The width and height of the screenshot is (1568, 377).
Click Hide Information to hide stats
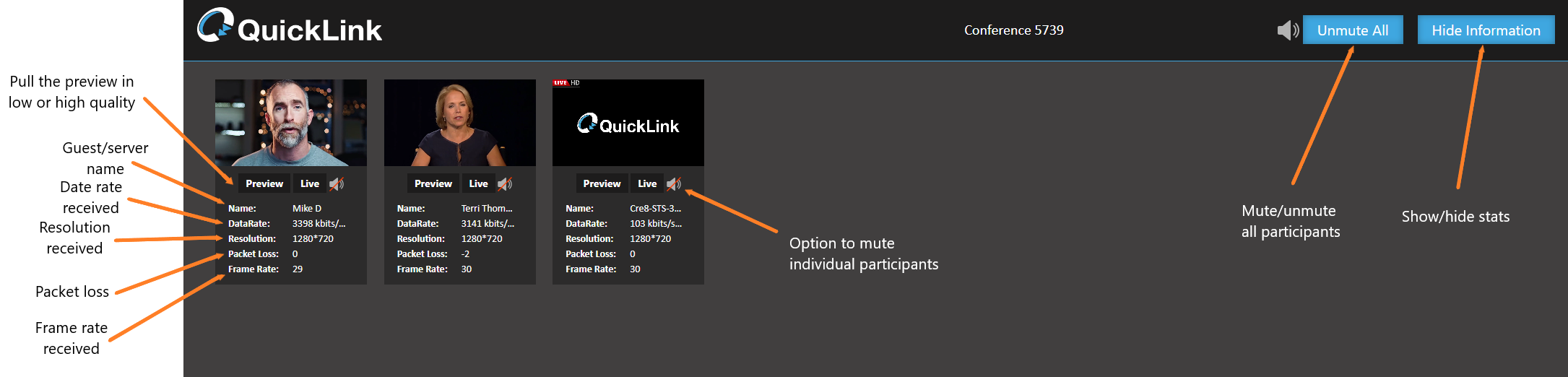(1486, 30)
